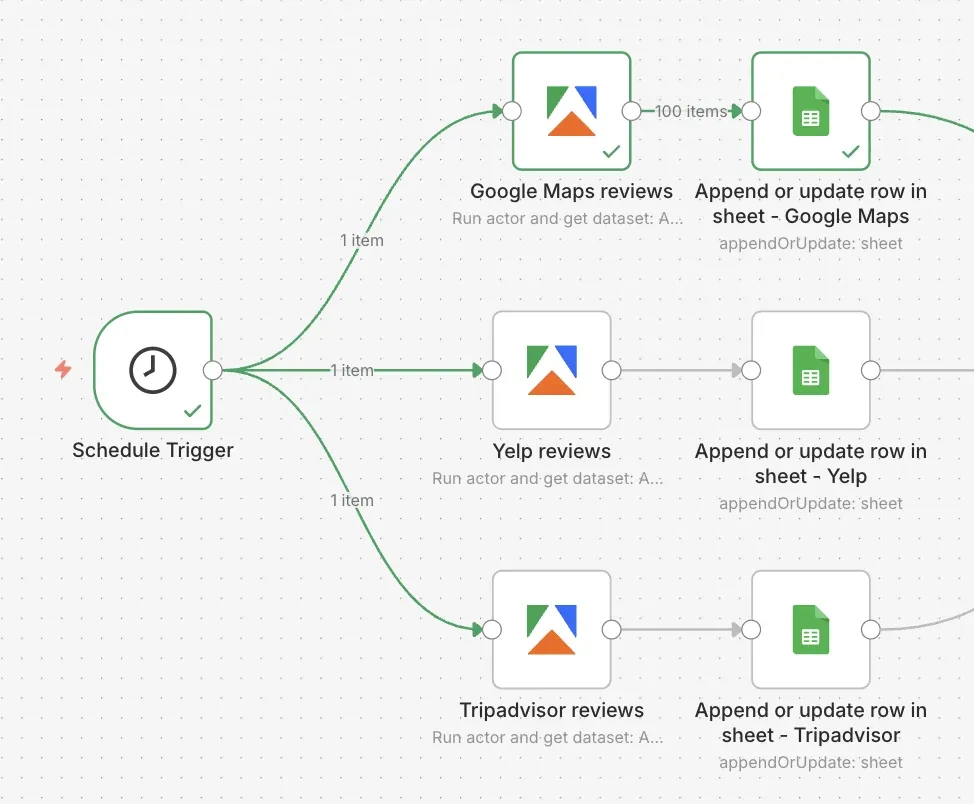Click the 'Google Maps reviews' node label
The image size is (974, 804).
coord(571,191)
